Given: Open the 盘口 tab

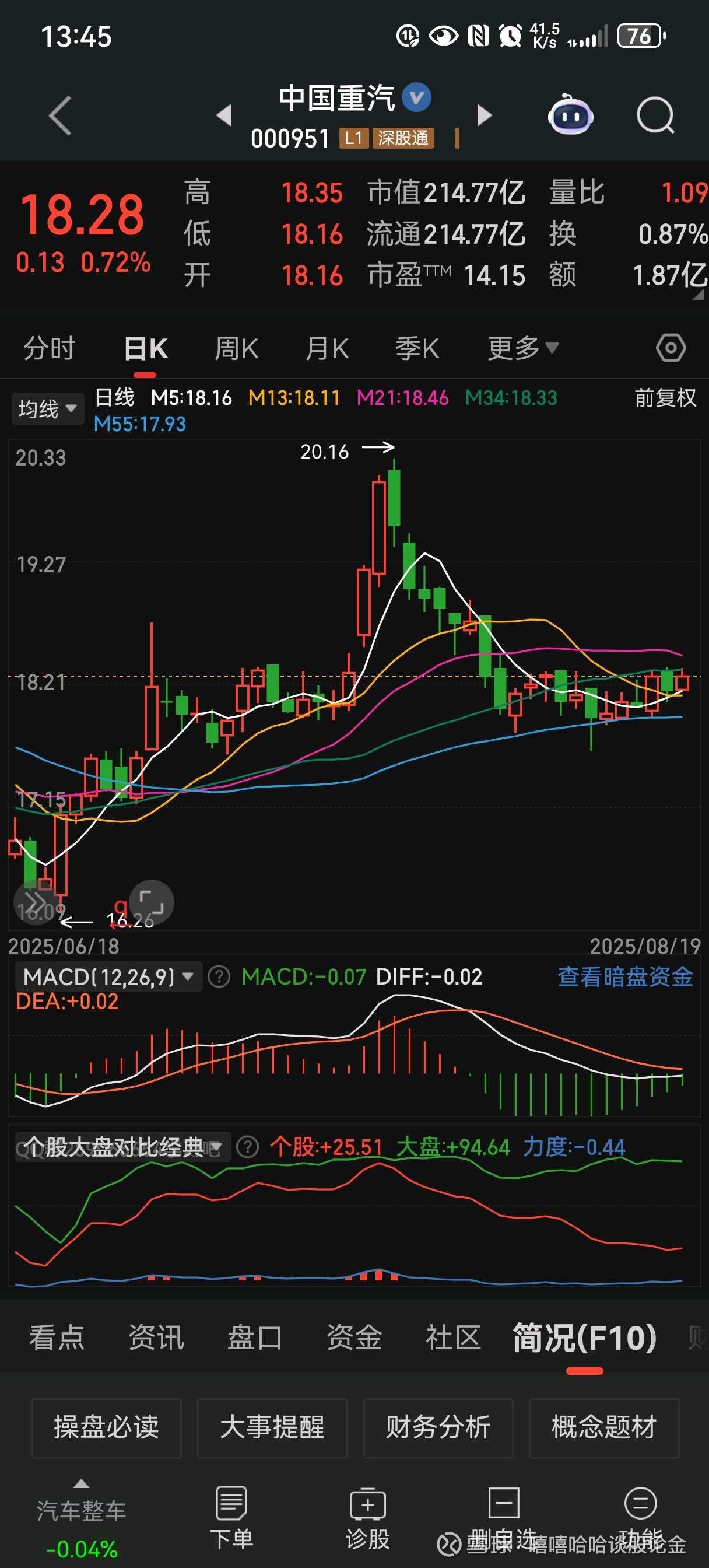Looking at the screenshot, I should (254, 1338).
